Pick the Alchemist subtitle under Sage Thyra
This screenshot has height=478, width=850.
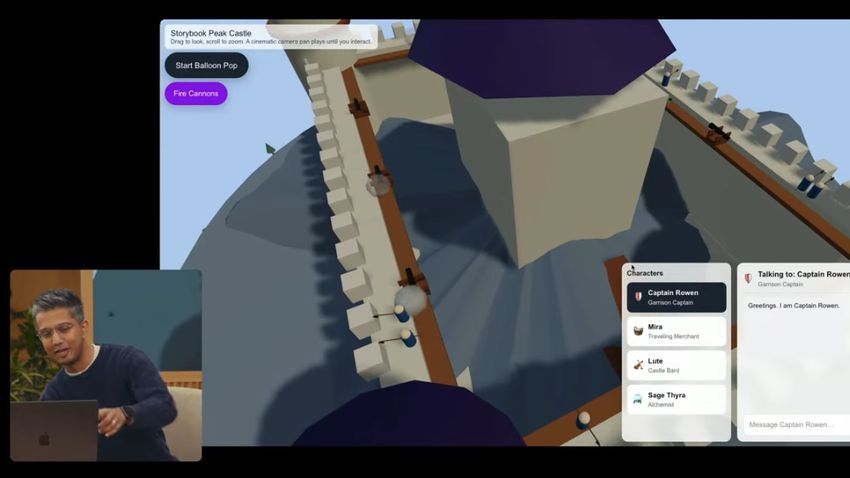[x=663, y=405]
